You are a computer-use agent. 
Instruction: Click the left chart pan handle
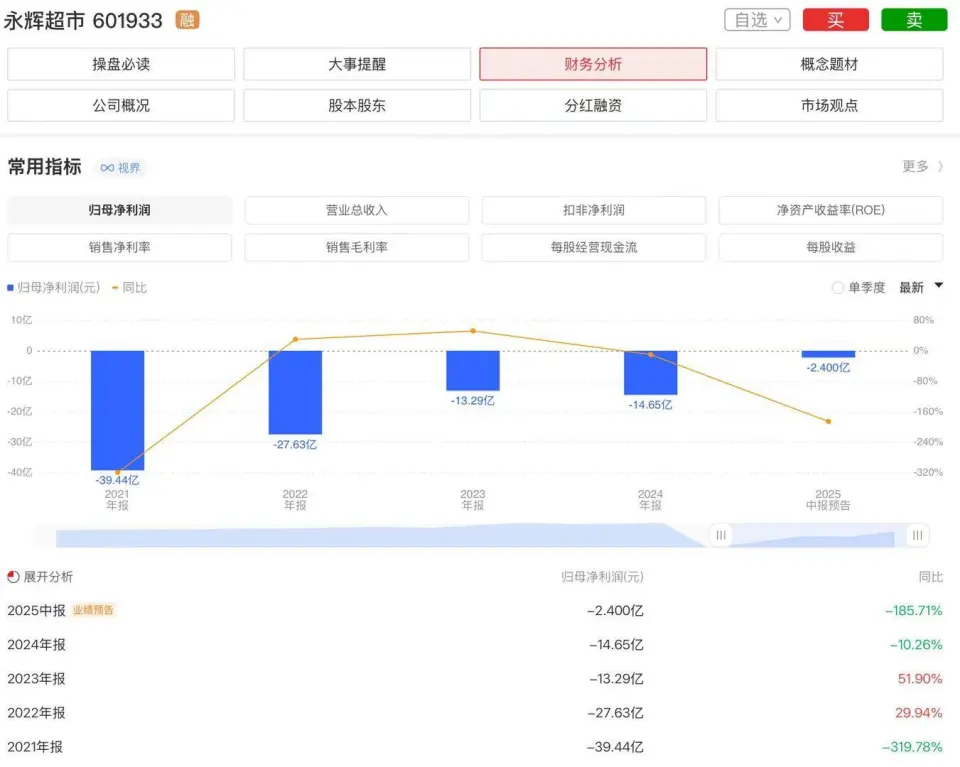721,536
